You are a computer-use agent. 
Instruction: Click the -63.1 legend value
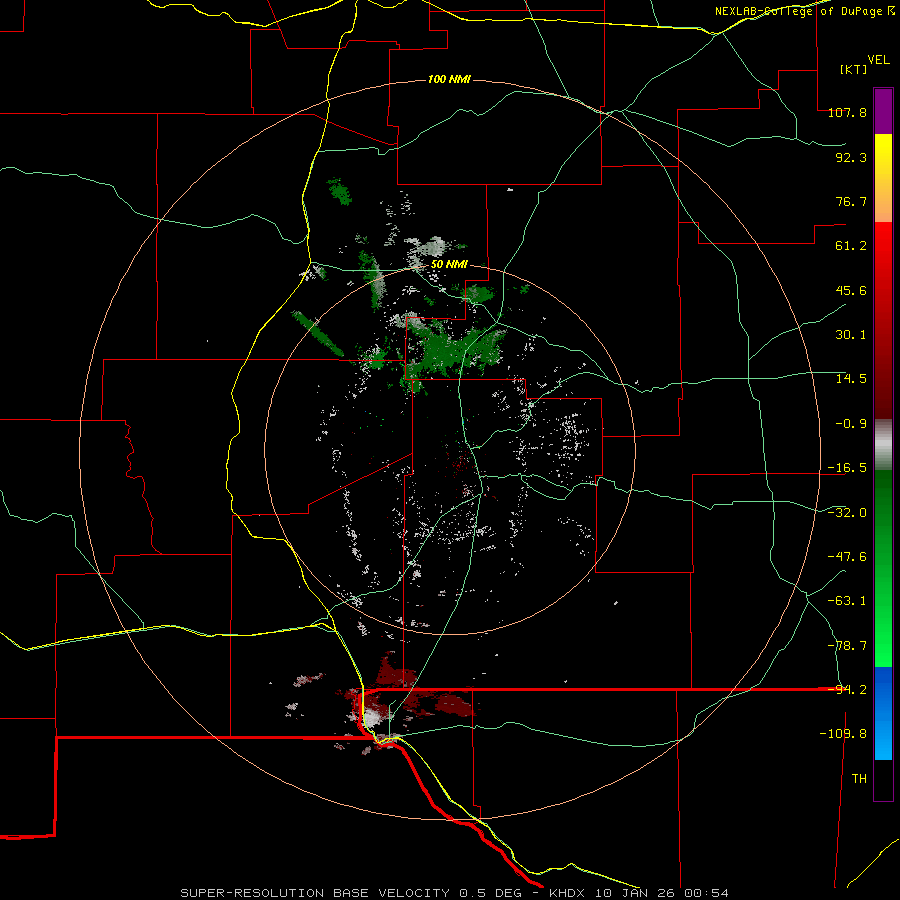847,601
